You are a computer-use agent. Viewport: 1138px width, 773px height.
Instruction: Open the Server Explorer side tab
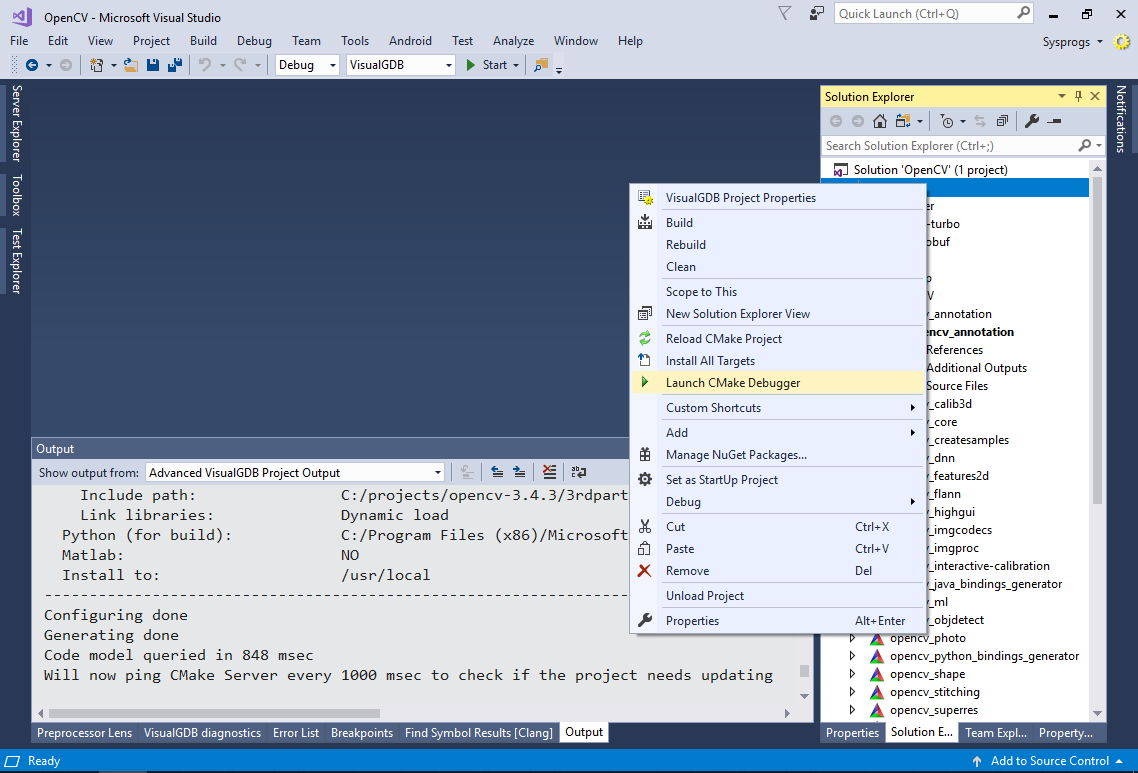(x=16, y=123)
